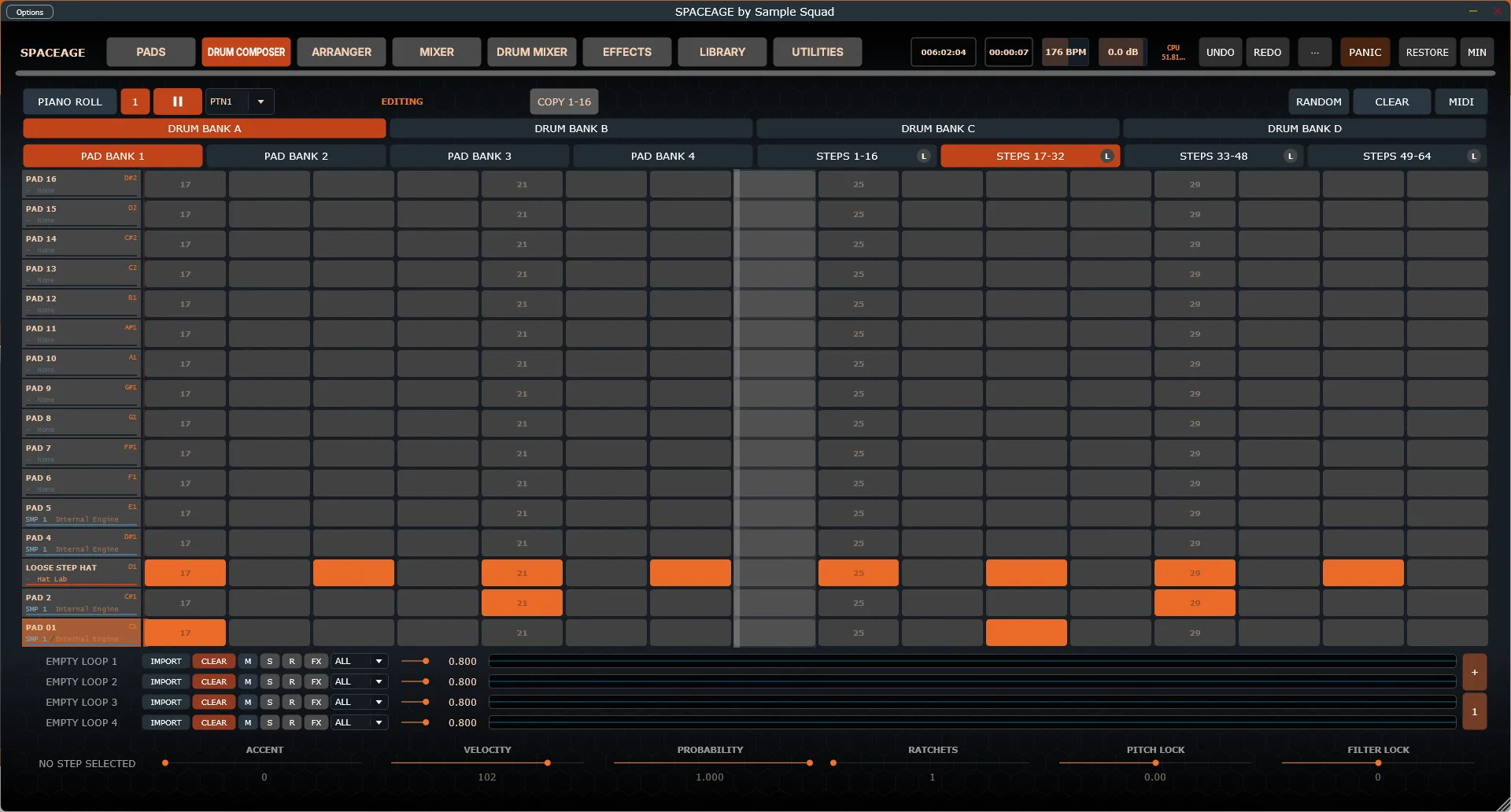Adjust the VELOCITY slider
The height and width of the screenshot is (812, 1511).
click(487, 762)
